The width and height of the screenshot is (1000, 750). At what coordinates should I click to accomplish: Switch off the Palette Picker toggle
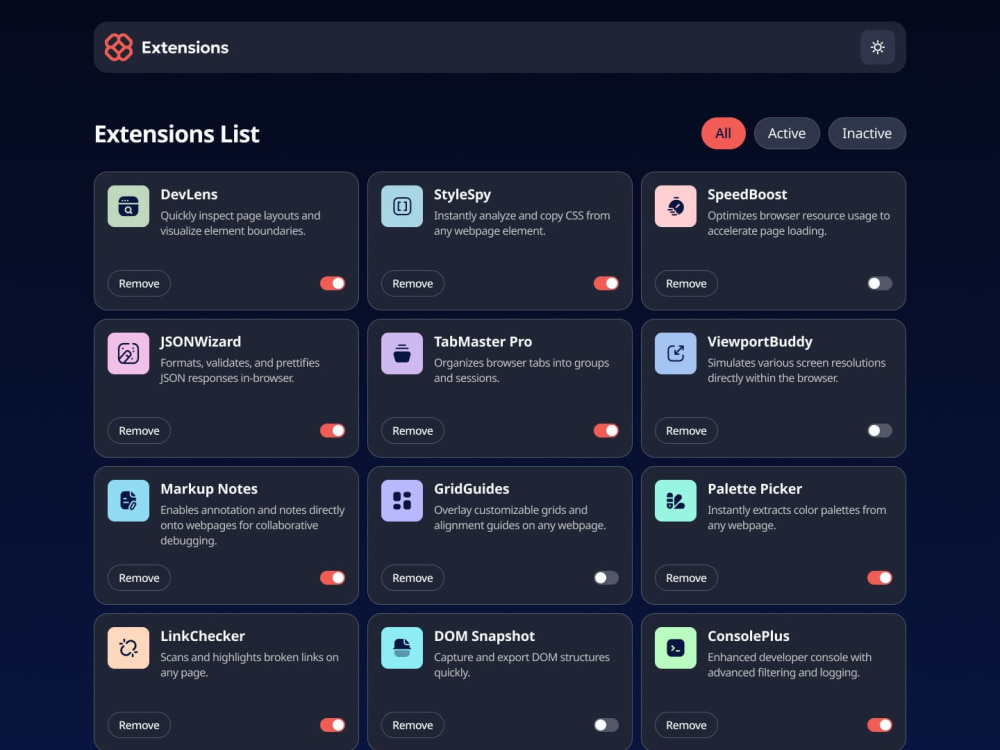coord(879,578)
